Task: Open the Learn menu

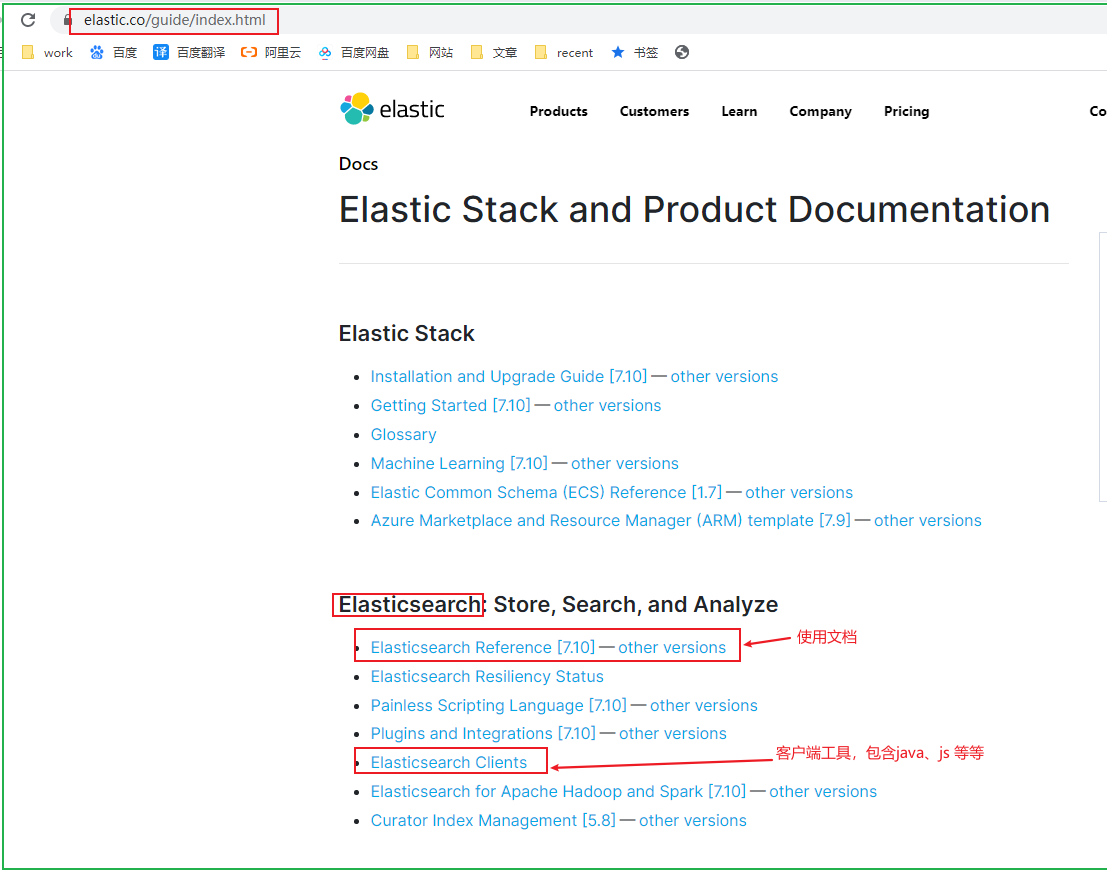Action: pos(739,111)
